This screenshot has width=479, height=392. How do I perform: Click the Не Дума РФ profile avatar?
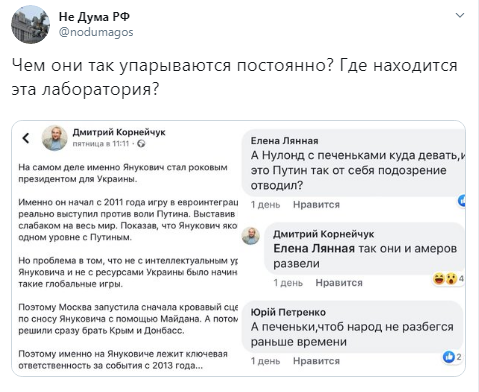click(30, 25)
